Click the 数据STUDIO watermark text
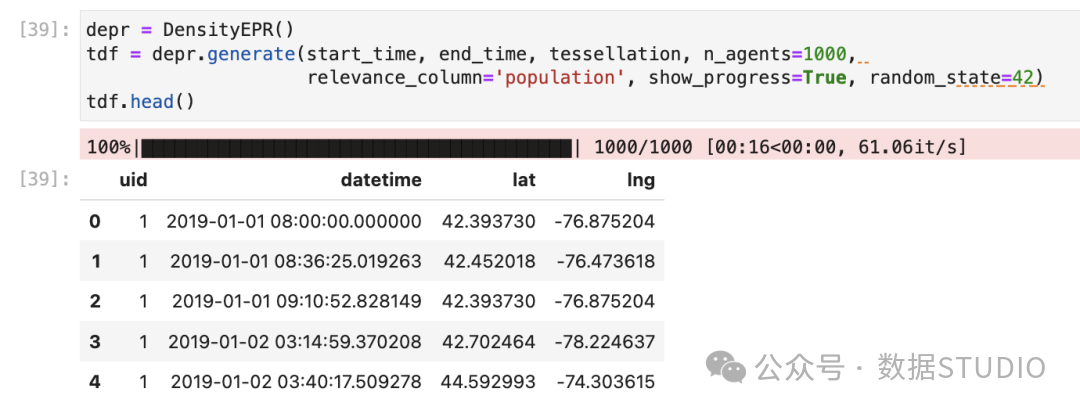This screenshot has width=1080, height=410. pos(961,368)
